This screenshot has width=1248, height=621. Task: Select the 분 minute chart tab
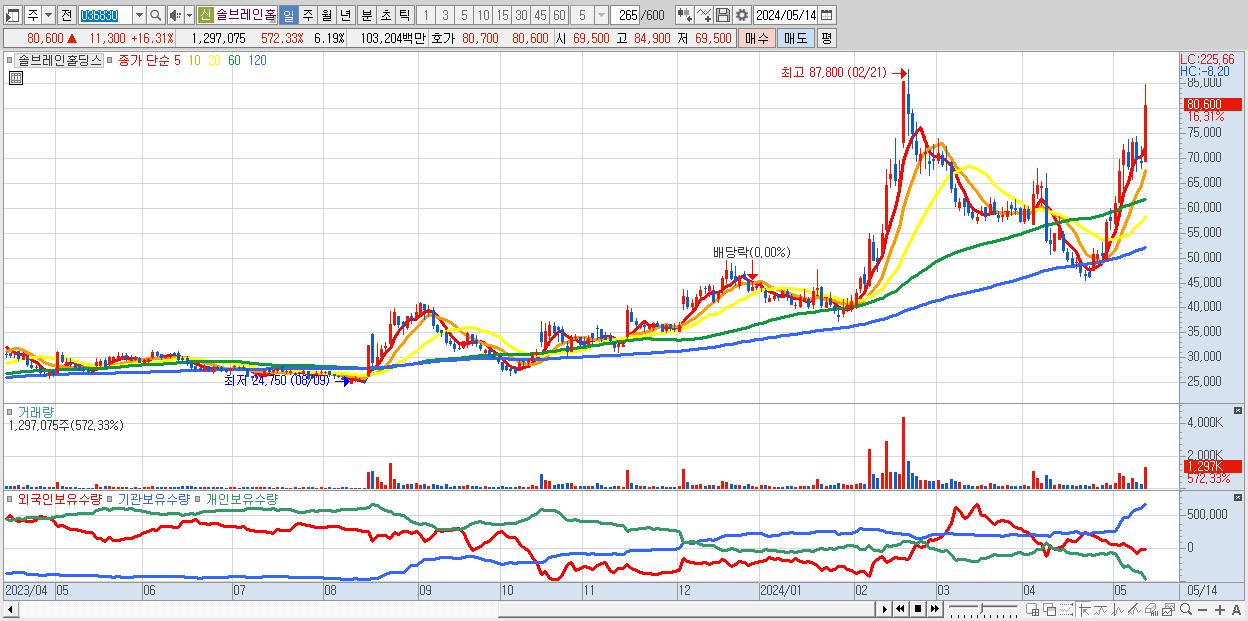(x=365, y=15)
